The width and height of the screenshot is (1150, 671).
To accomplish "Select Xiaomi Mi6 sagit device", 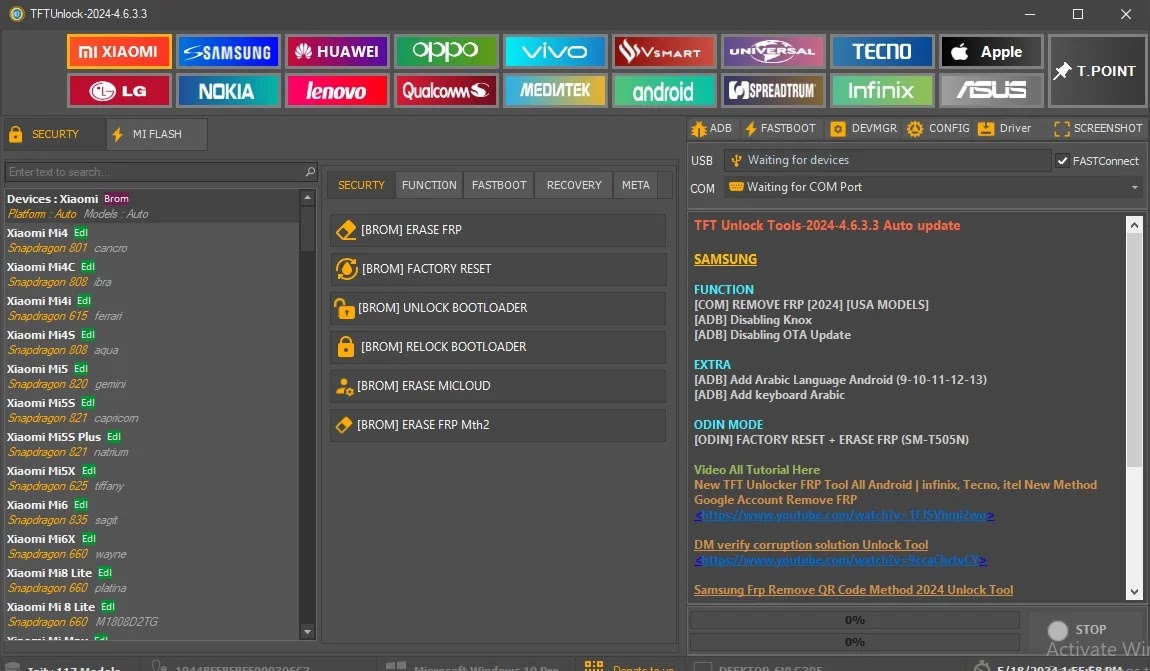I will tap(152, 512).
